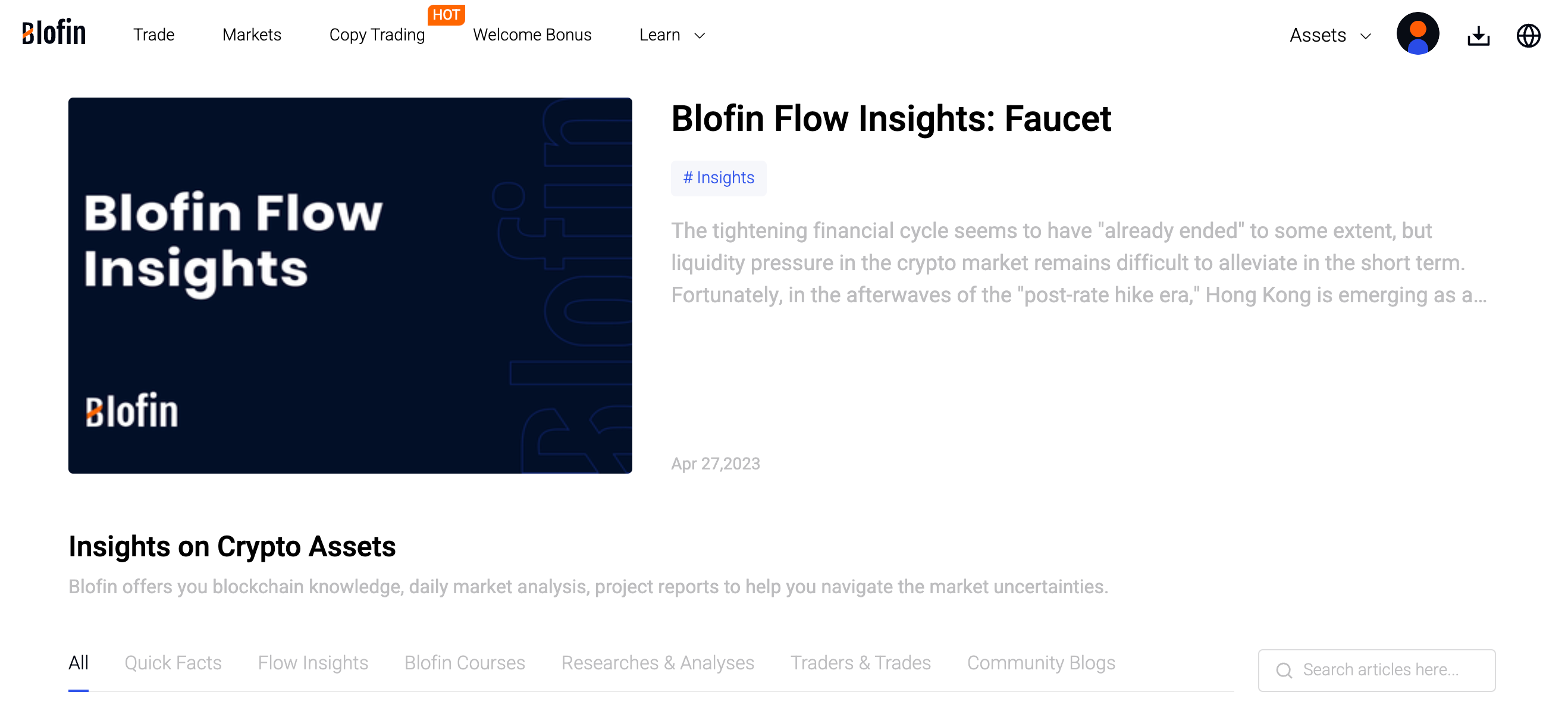Image resolution: width=1568 pixels, height=714 pixels.
Task: Expand the Learn dropdown chevron
Action: pyautogui.click(x=700, y=36)
